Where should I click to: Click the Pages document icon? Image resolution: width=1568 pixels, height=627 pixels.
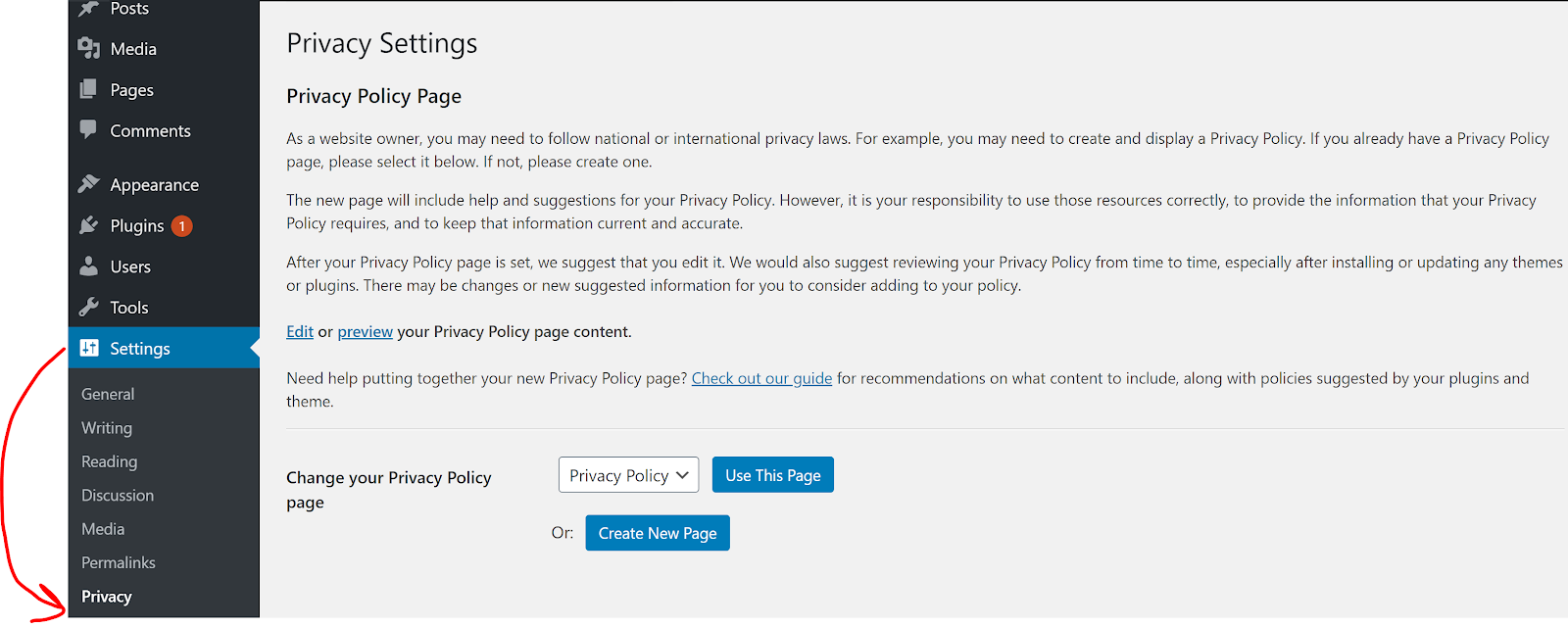[x=88, y=89]
